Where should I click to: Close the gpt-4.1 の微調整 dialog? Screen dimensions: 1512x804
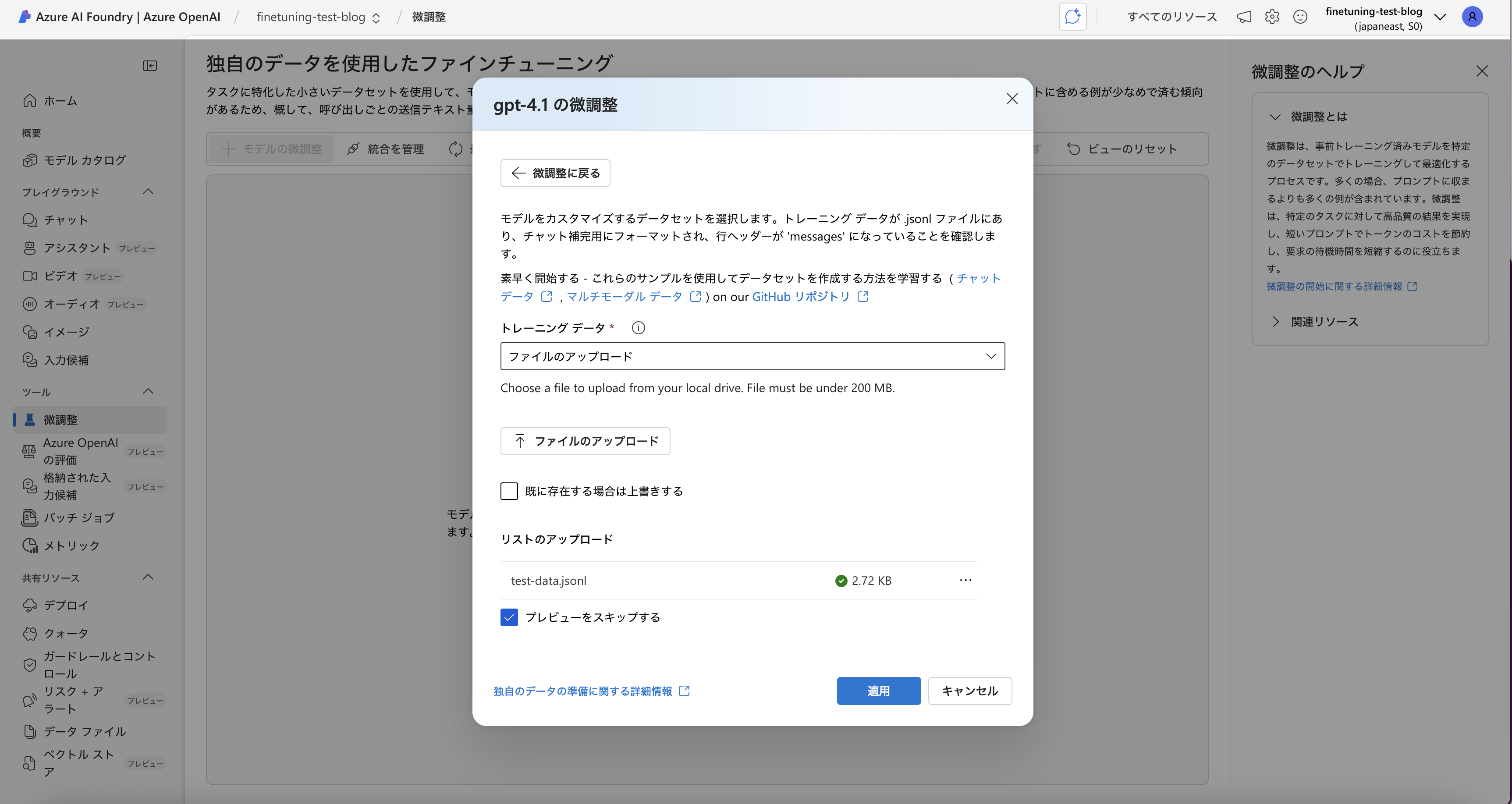[x=1012, y=99]
